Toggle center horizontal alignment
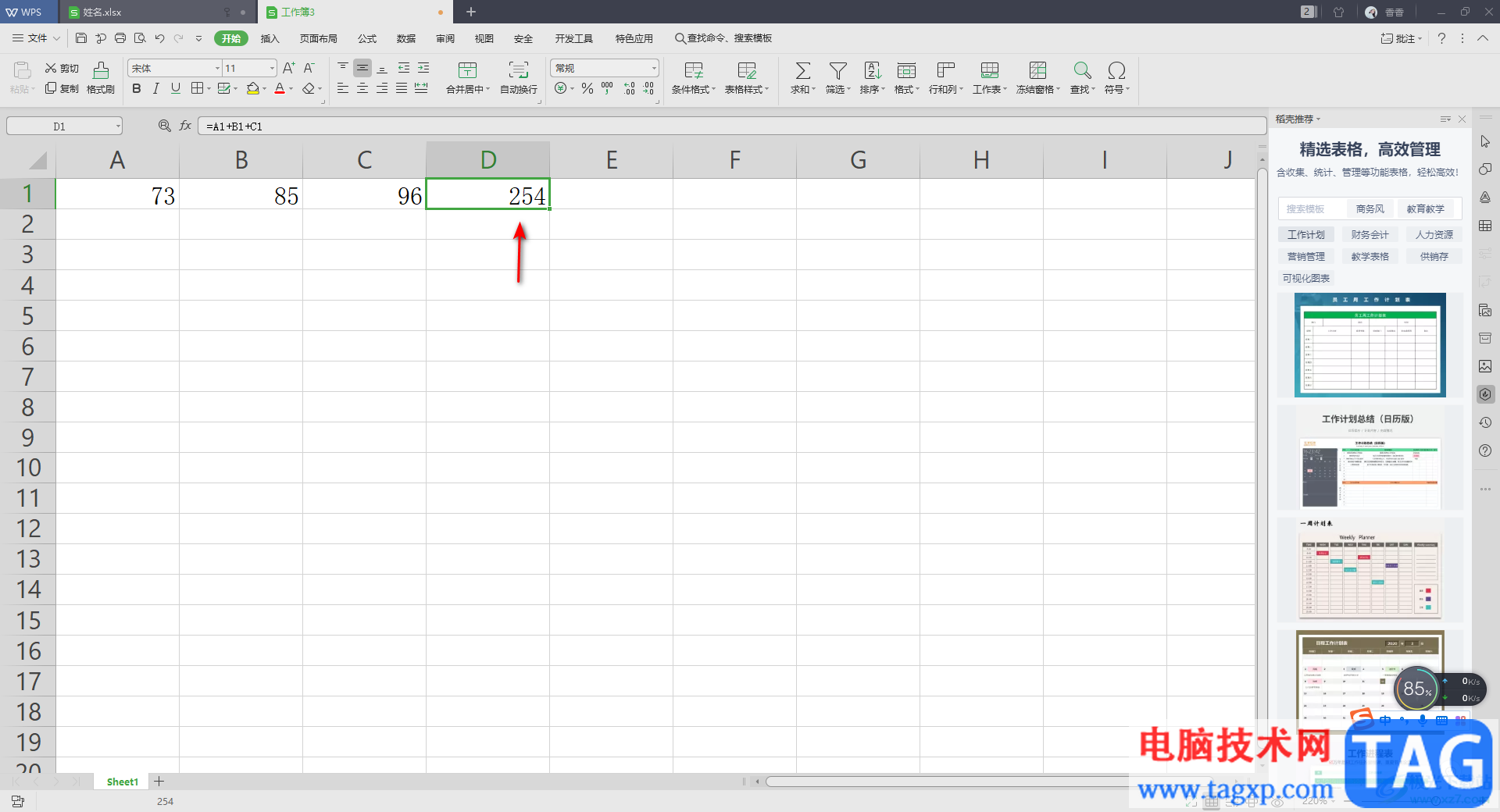1500x812 pixels. (x=362, y=88)
